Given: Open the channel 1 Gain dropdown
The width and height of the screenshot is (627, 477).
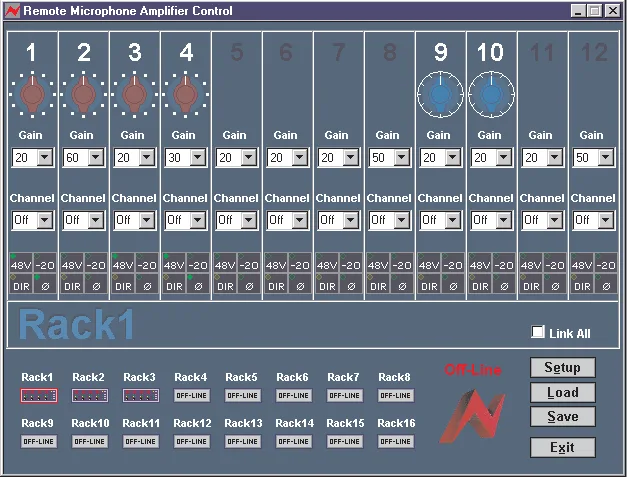Looking at the screenshot, I should [33, 158].
